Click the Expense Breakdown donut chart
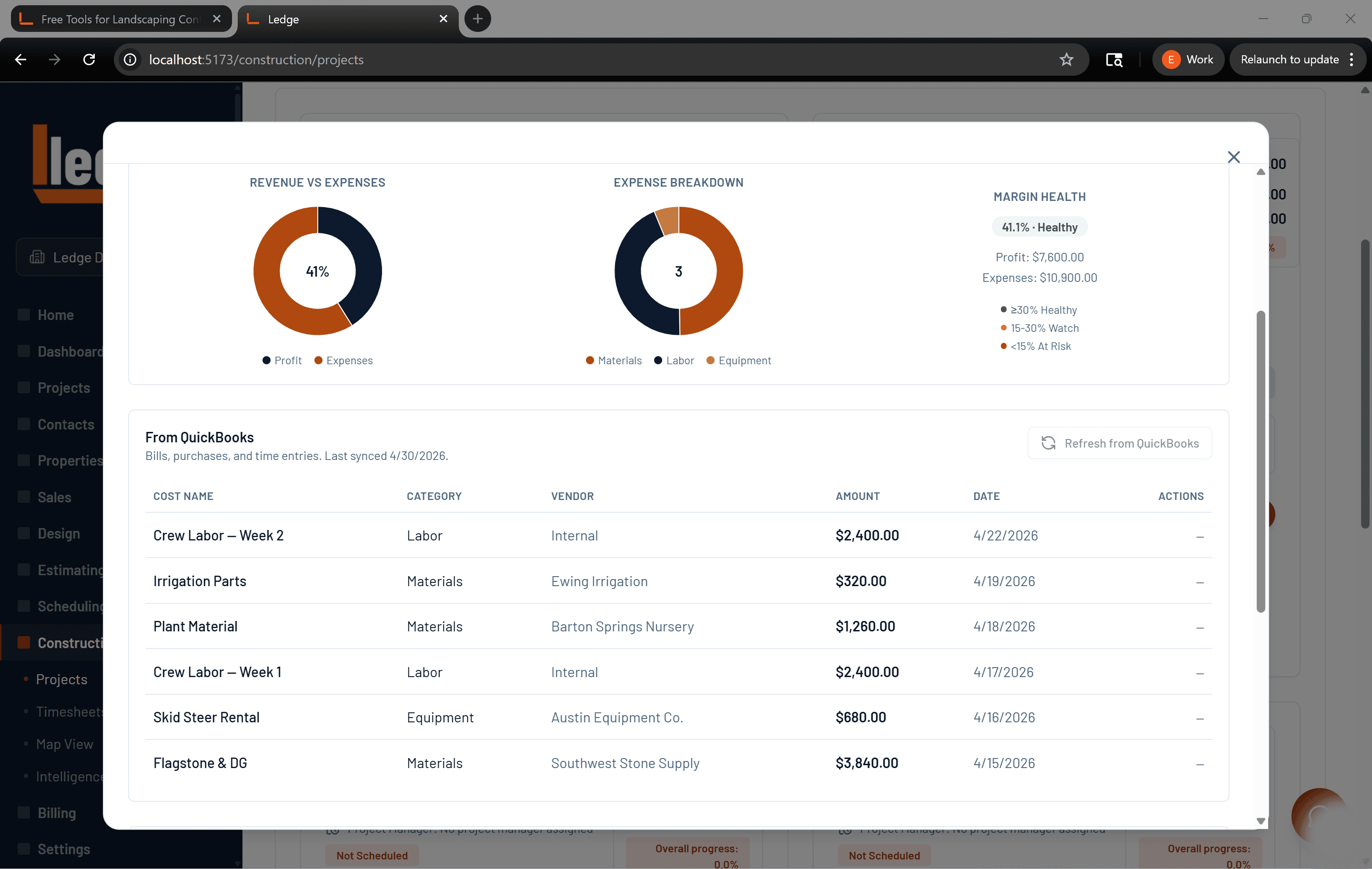 pyautogui.click(x=678, y=271)
